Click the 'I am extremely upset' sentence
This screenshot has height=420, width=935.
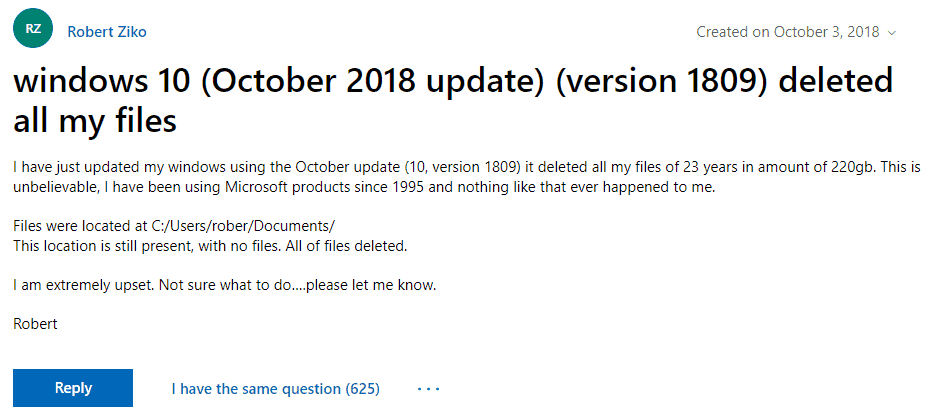[84, 285]
